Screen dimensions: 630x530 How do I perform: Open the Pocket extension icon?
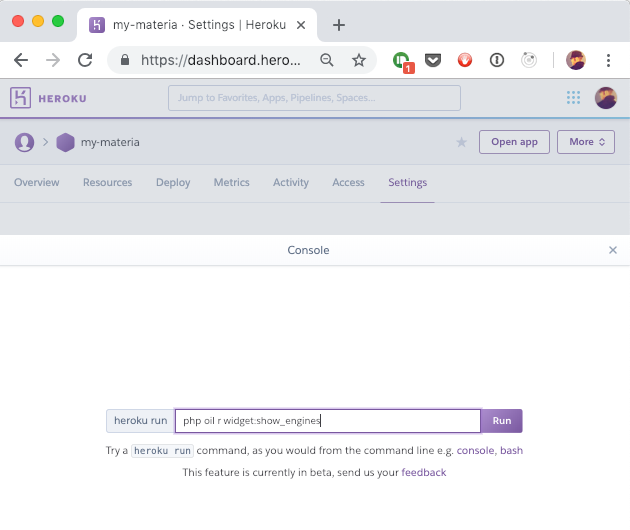pos(433,60)
